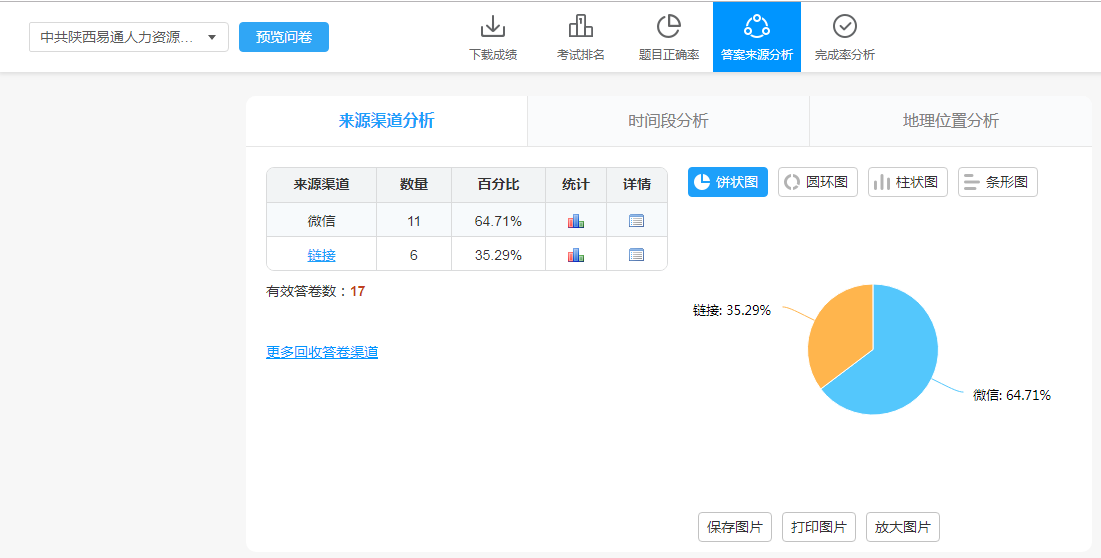Click the 微信: 64.71% chart label

1012,395
